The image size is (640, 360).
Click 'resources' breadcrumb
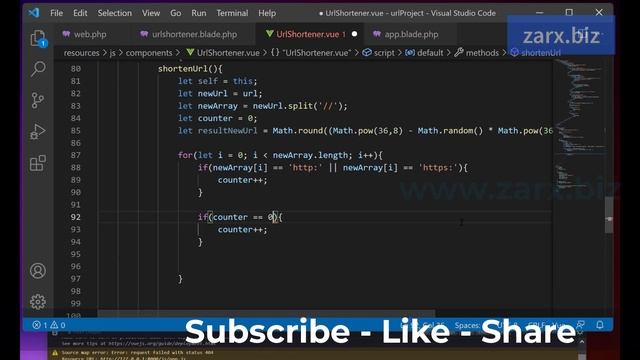tap(81, 53)
